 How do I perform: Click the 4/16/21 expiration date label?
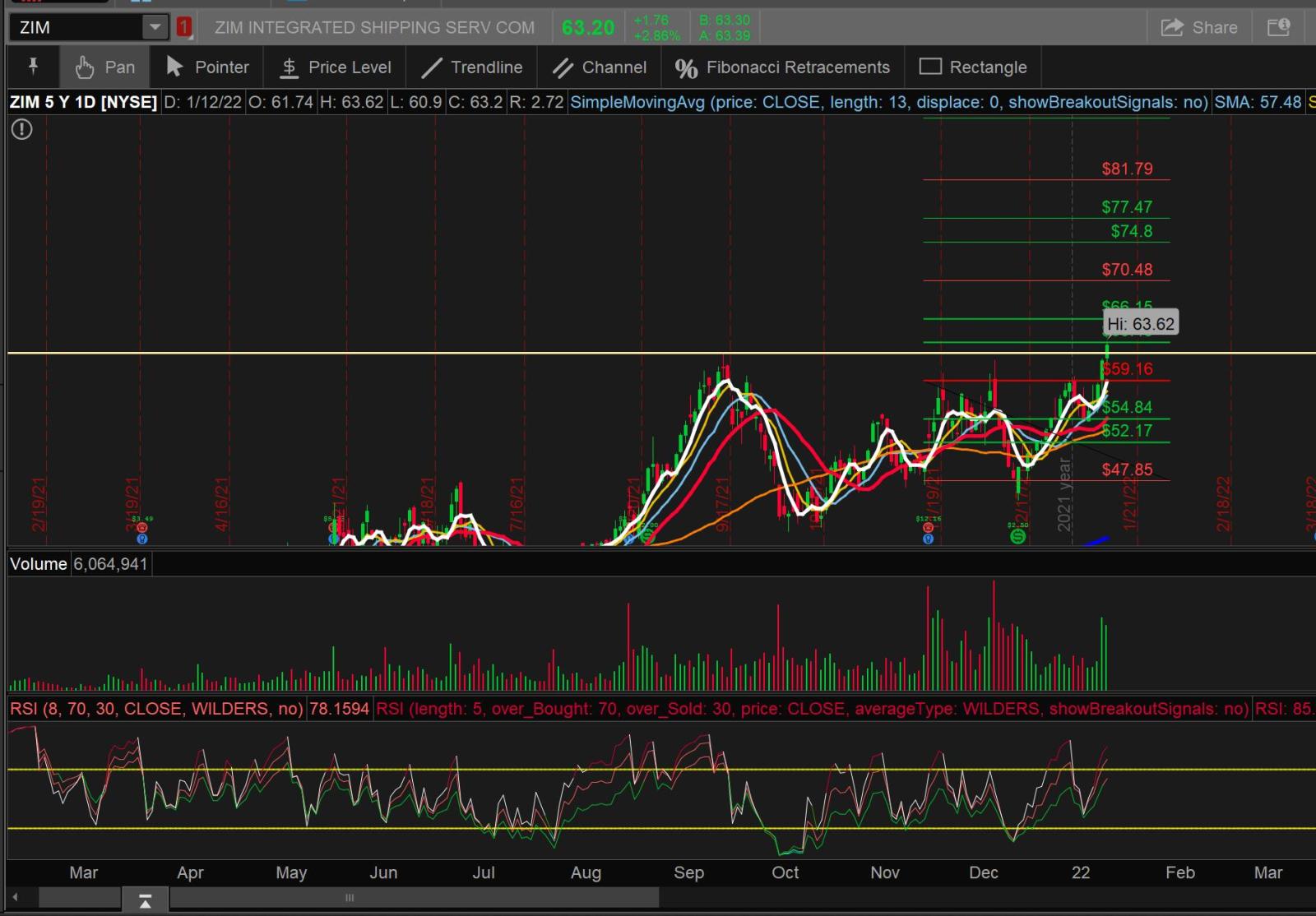[221, 504]
